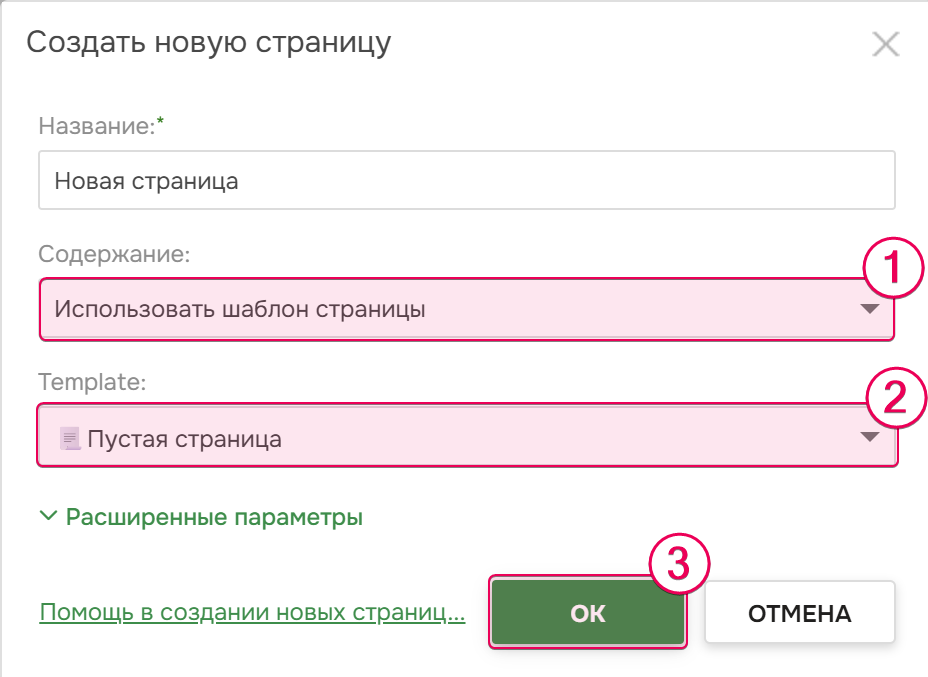Open the Содержание selector showing Использовать шаблон страницы

click(400, 309)
